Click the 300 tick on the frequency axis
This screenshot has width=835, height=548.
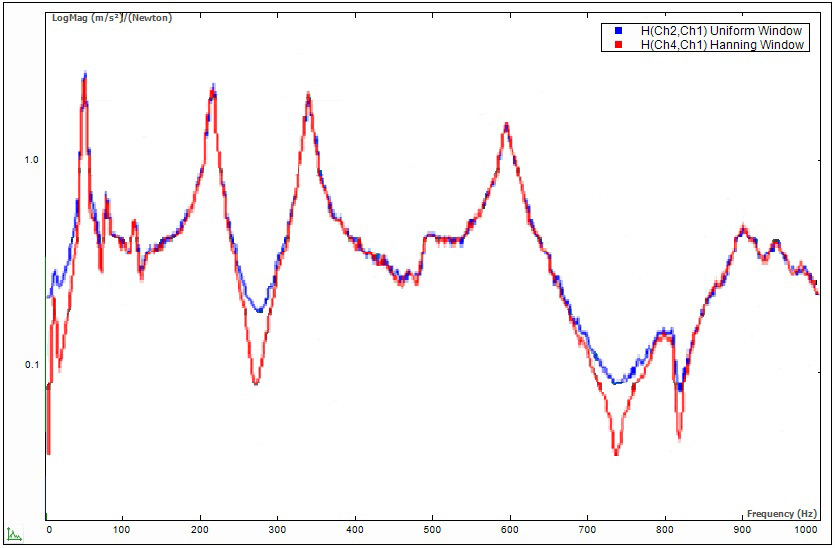pyautogui.click(x=277, y=528)
